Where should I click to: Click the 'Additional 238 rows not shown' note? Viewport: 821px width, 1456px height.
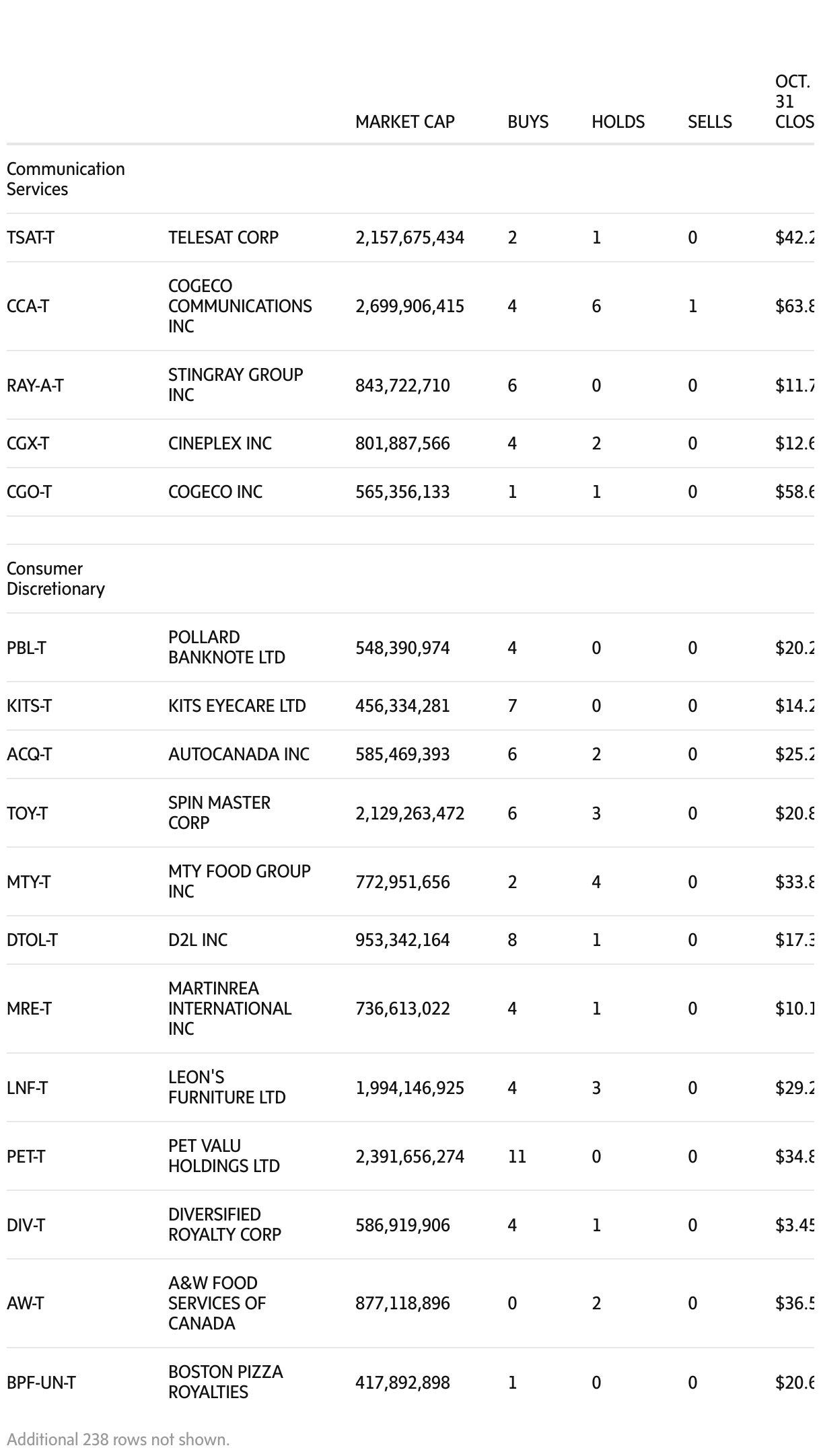118,1439
